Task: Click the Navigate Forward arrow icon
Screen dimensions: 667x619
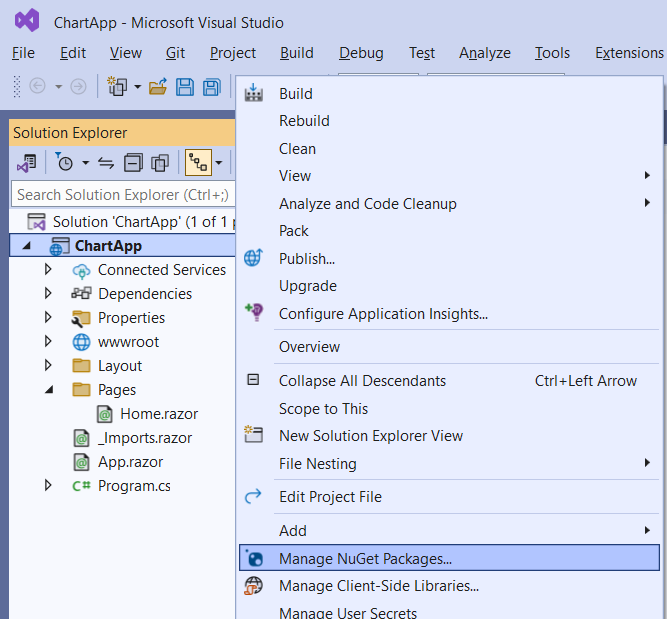Action: coord(78,86)
